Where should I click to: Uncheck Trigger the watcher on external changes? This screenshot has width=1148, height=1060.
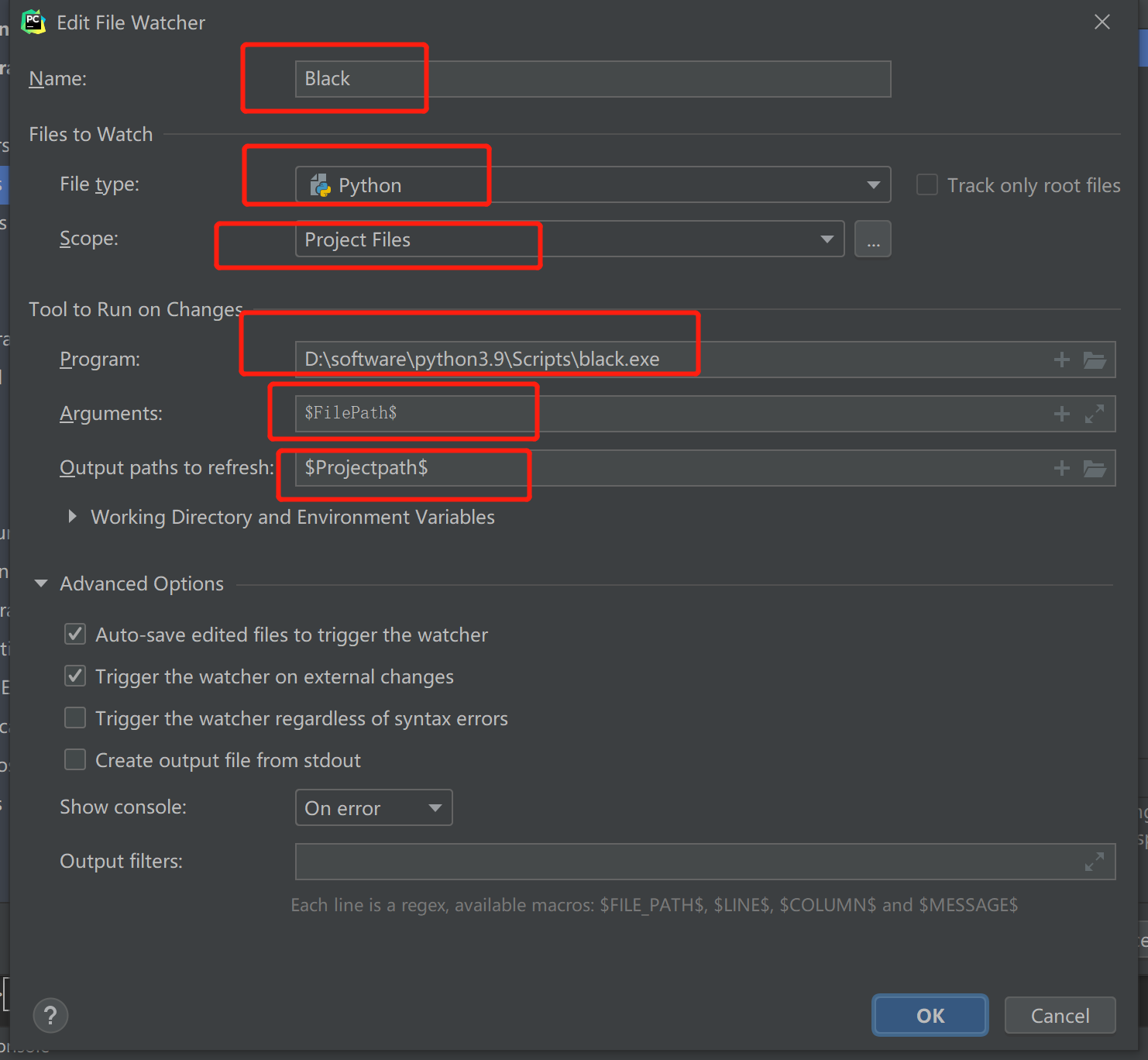(75, 676)
